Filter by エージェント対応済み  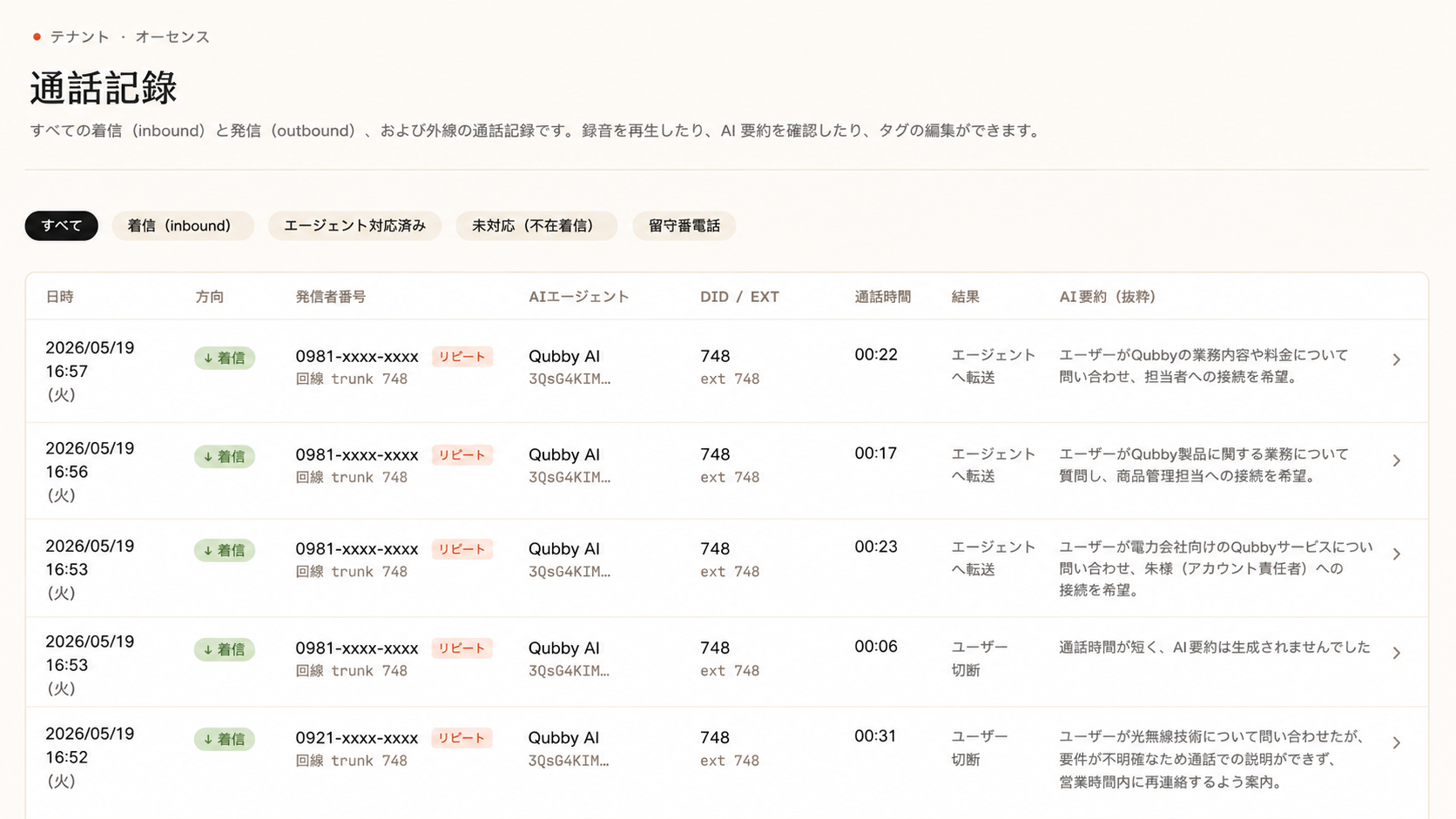coord(354,225)
